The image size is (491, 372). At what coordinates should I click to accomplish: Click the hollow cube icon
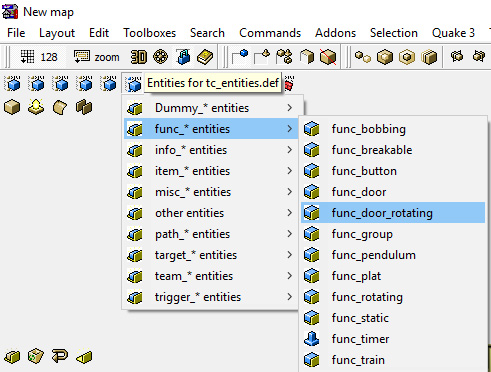coord(407,57)
